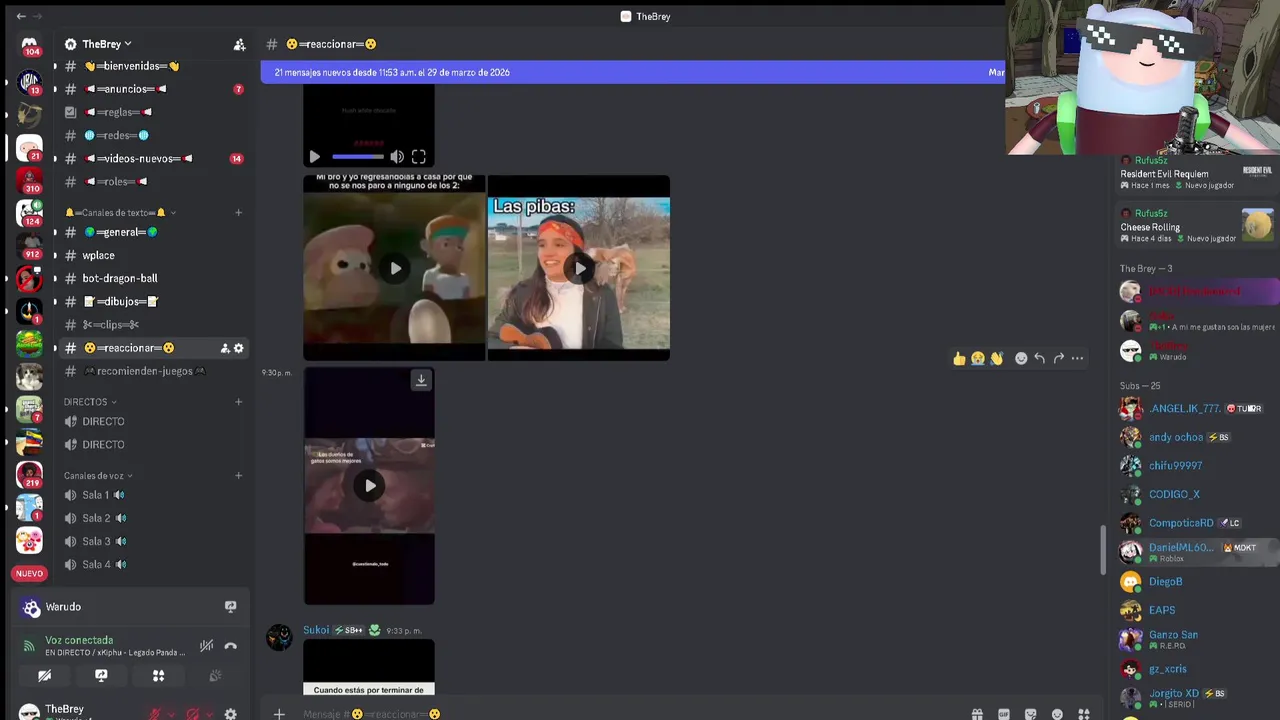React with waving hand emoji
The width and height of the screenshot is (1280, 720).
[996, 358]
